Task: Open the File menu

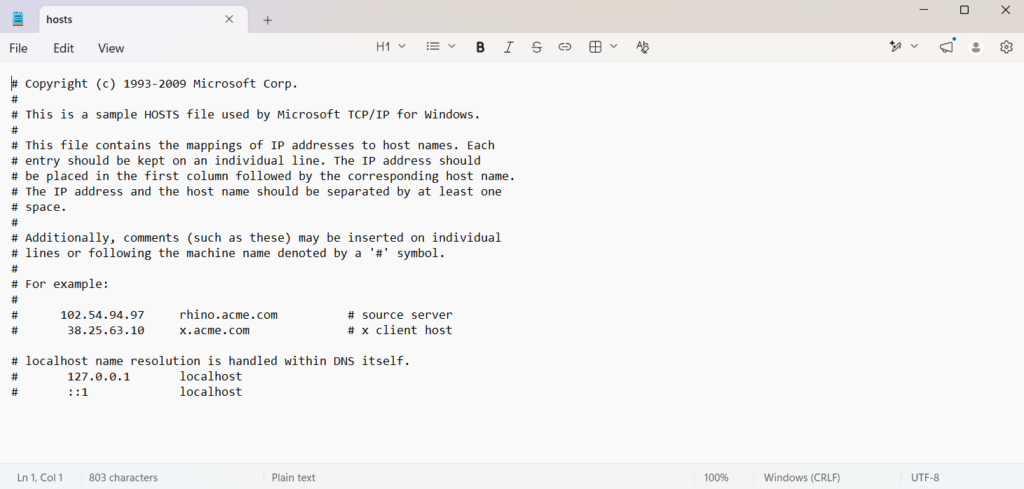Action: 18,48
